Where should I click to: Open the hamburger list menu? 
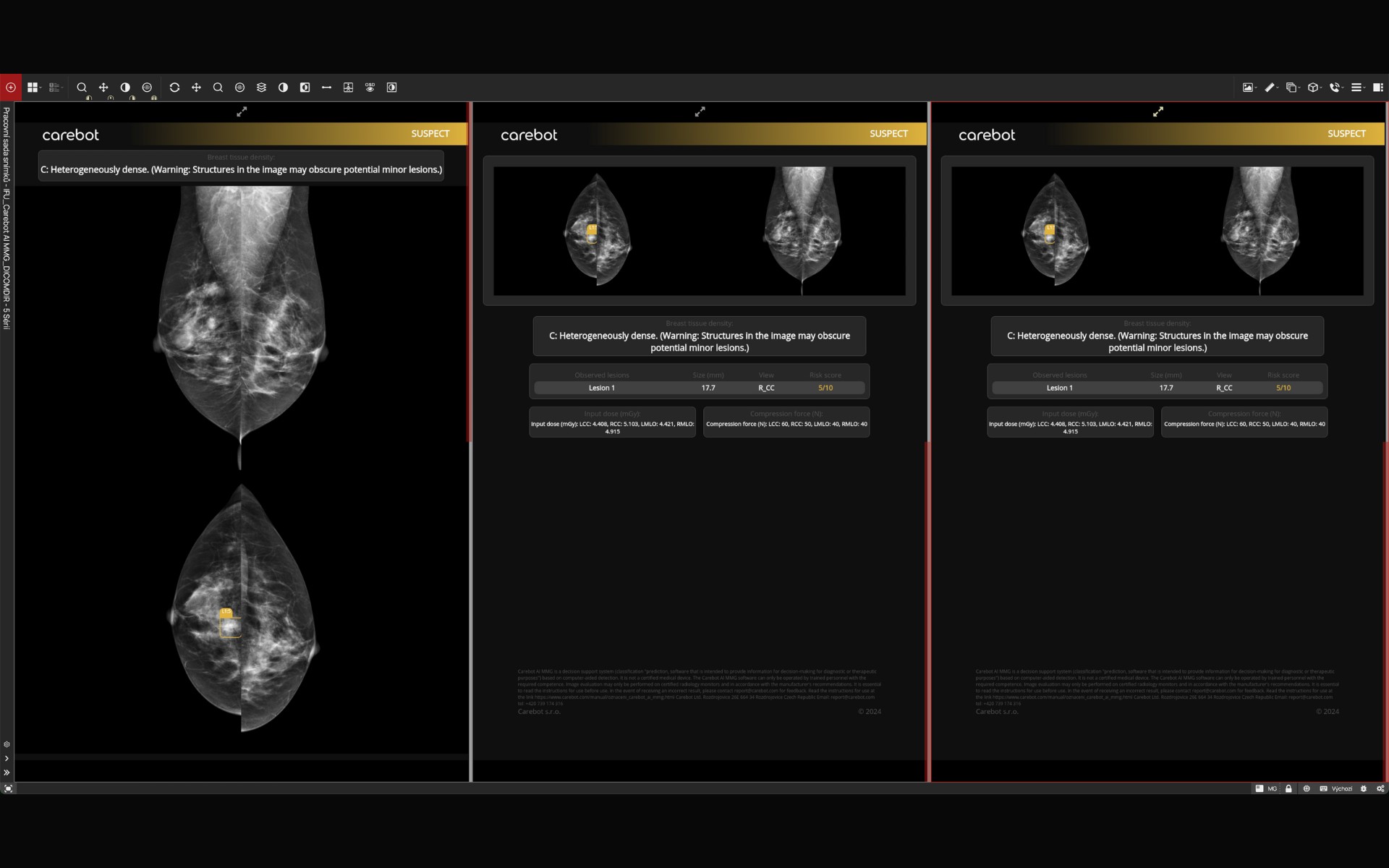[x=1357, y=88]
